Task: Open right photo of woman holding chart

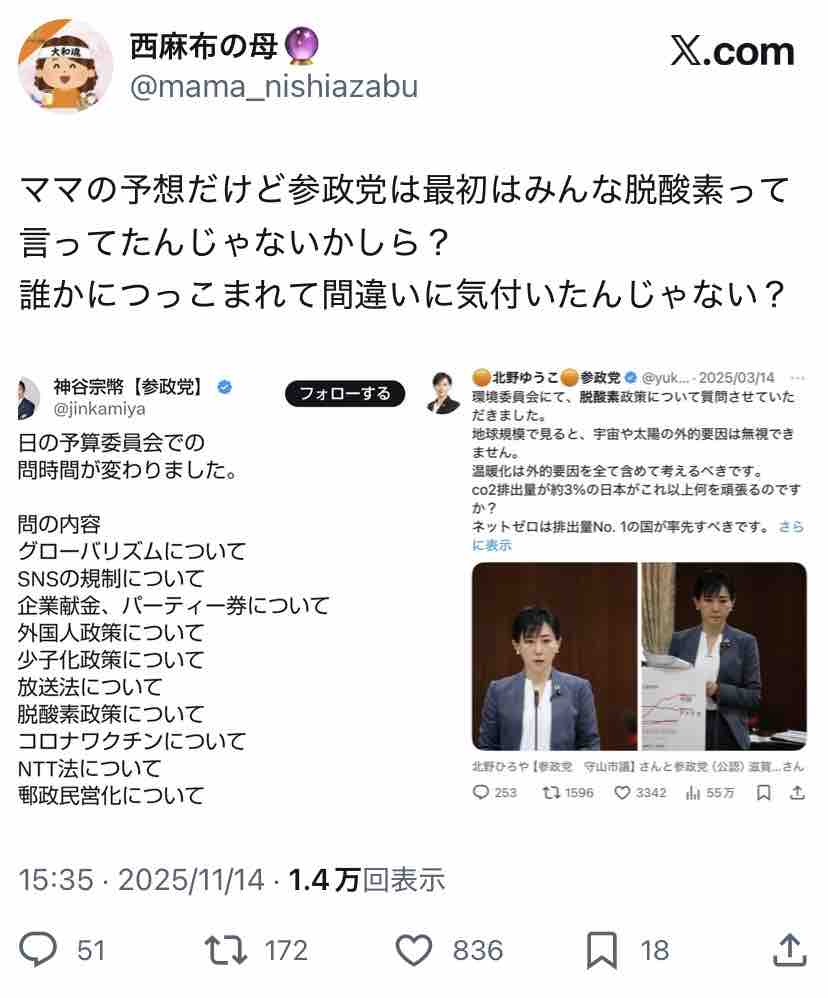Action: click(x=724, y=656)
